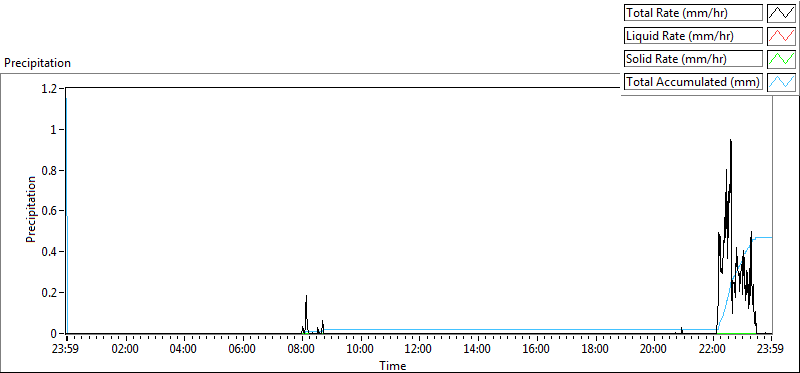Click the small rate spike just after 08:00

pos(306,296)
